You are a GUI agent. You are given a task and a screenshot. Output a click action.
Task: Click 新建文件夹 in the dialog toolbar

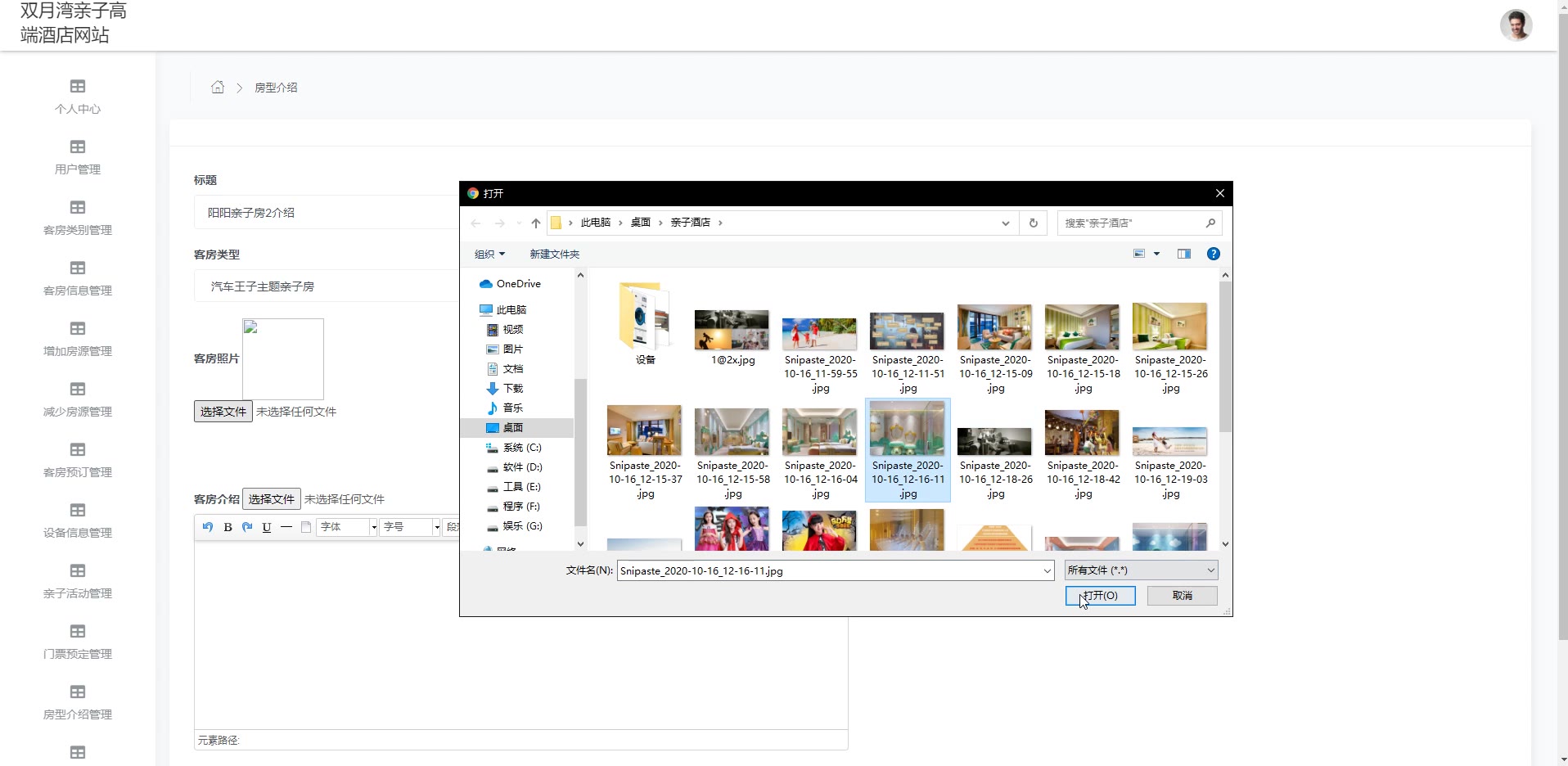point(554,255)
